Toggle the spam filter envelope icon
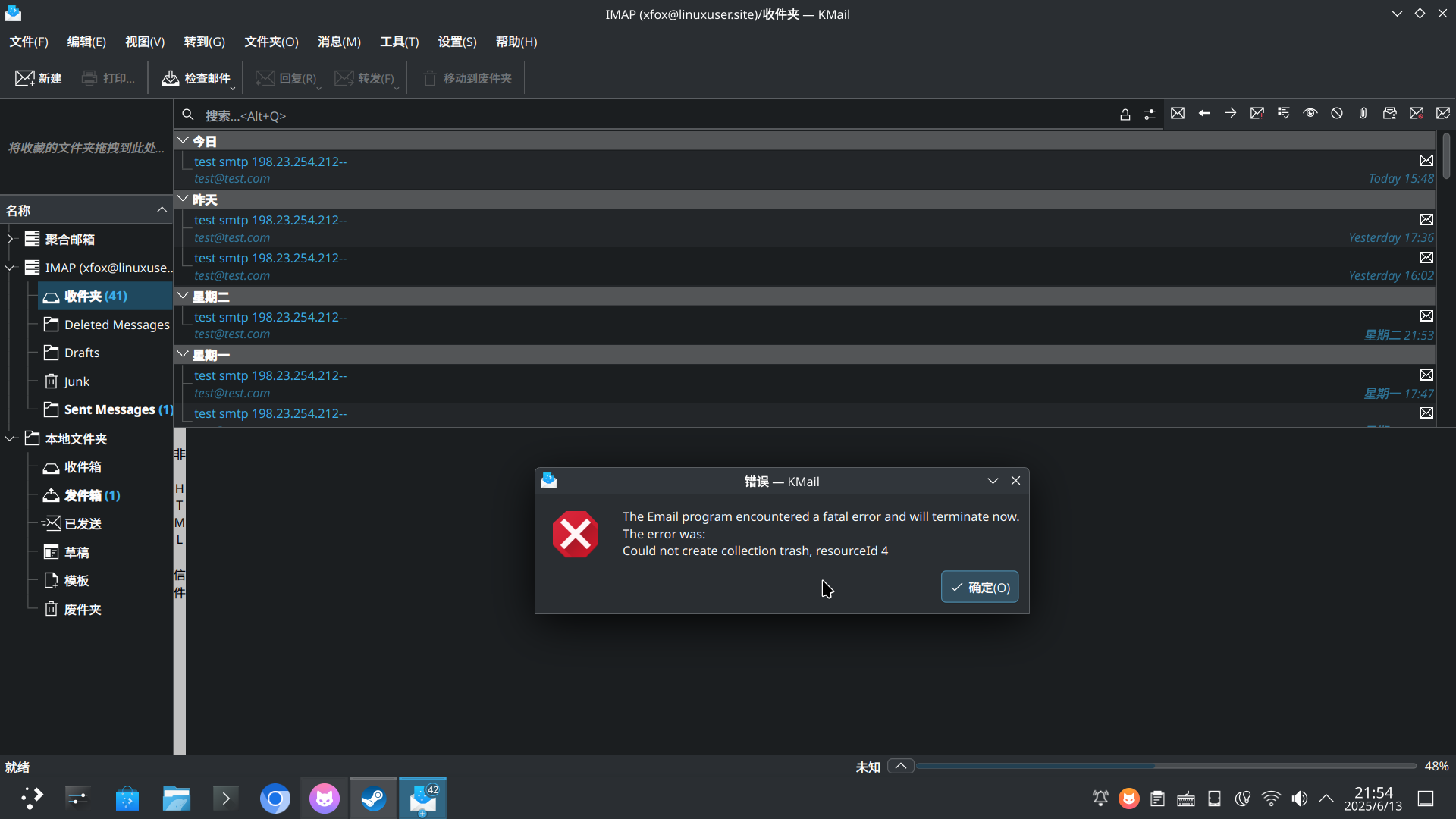This screenshot has width=1456, height=819. point(1417,113)
